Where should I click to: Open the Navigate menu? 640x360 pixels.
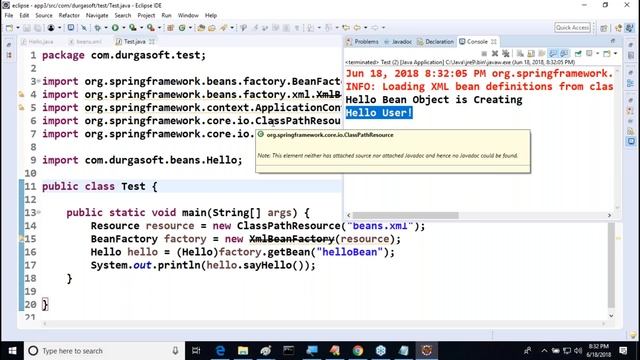coord(97,15)
